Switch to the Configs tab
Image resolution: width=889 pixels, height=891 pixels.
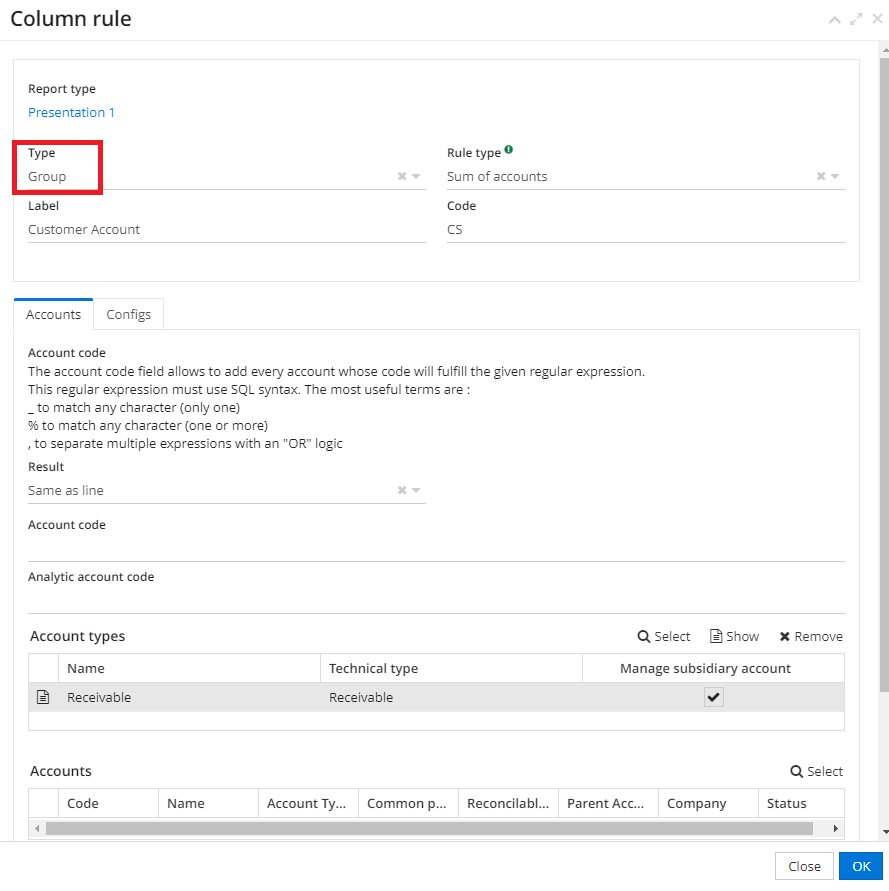128,314
